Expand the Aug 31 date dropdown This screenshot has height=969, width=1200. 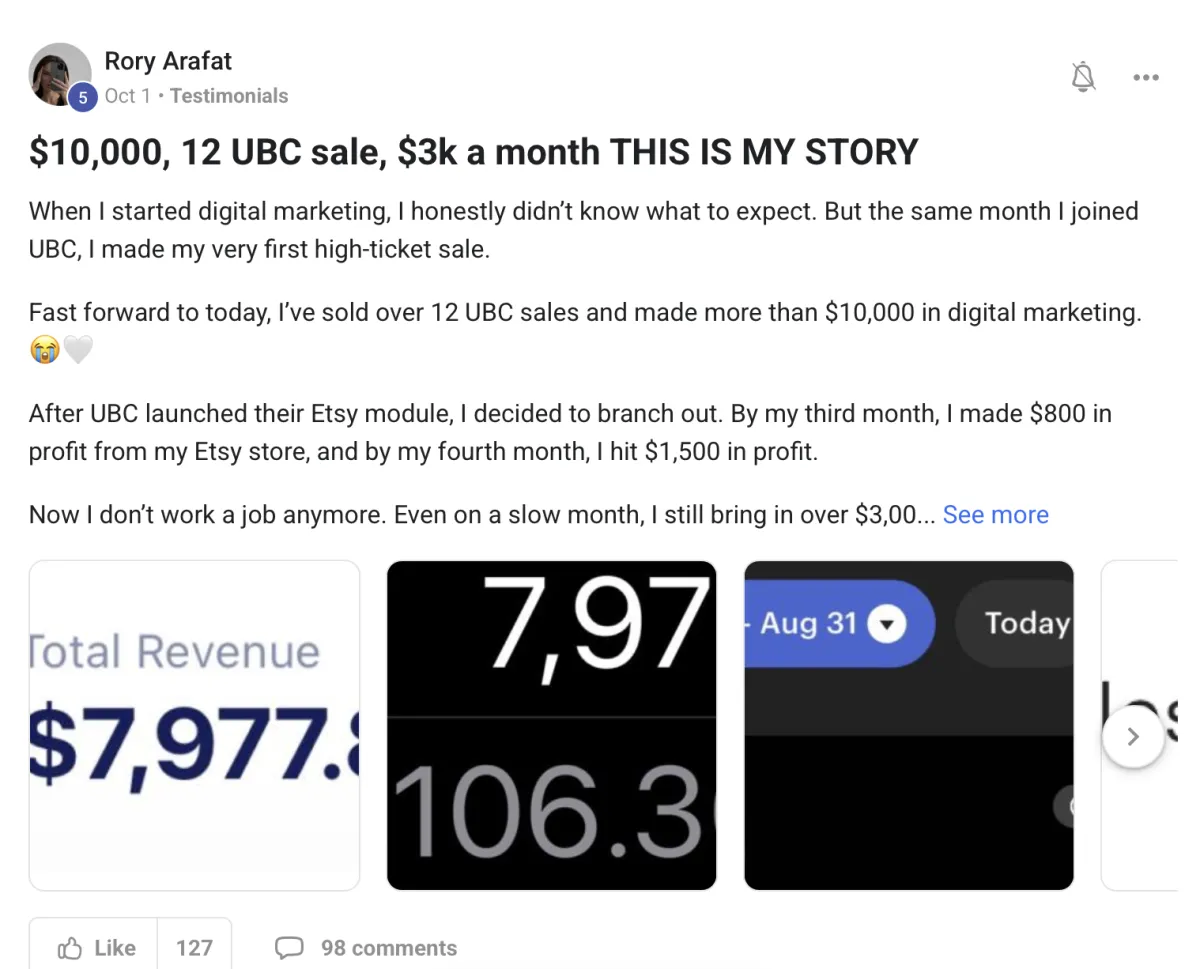point(886,624)
